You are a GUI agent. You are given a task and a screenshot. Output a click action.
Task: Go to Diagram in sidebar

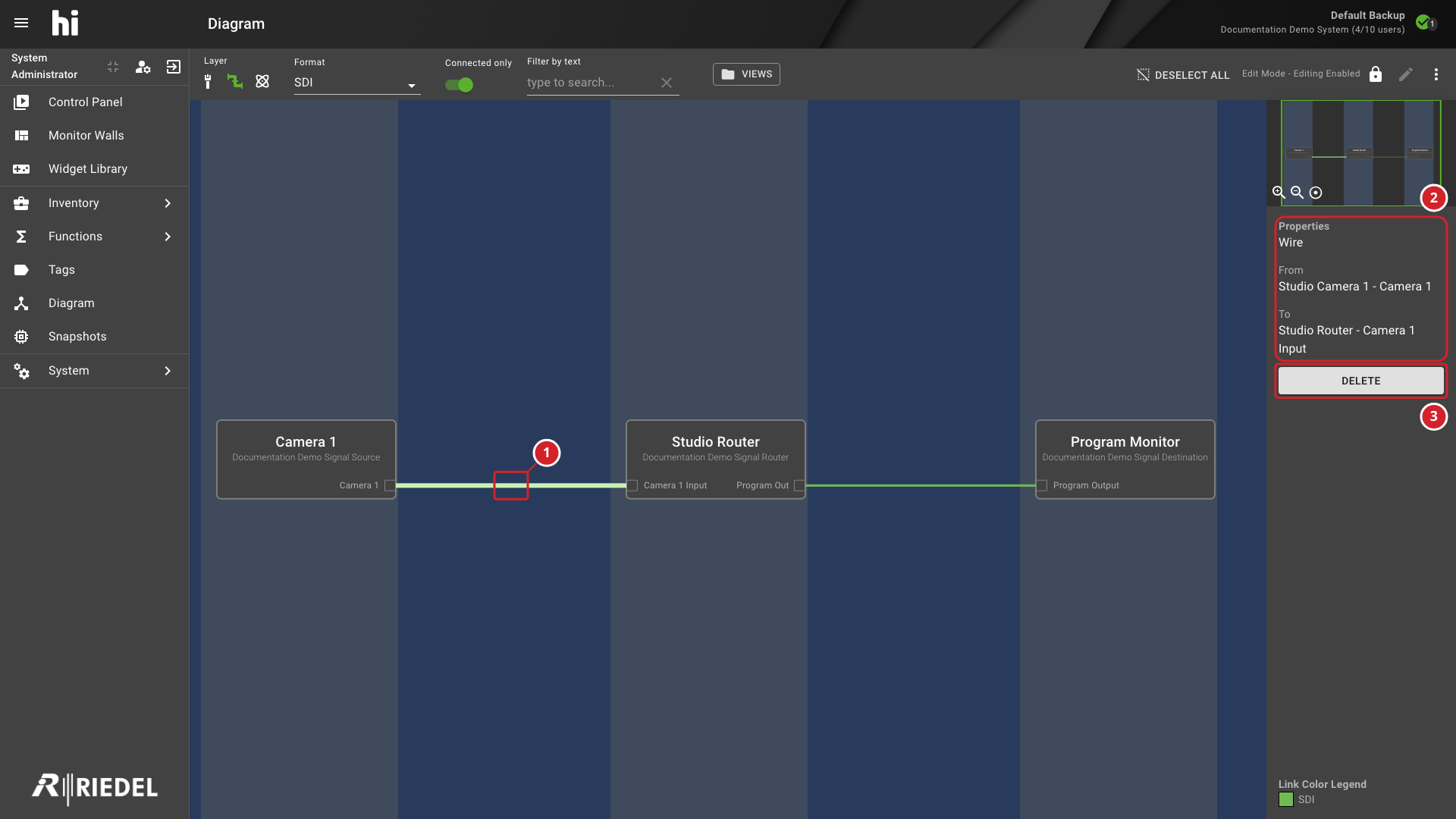pyautogui.click(x=95, y=303)
